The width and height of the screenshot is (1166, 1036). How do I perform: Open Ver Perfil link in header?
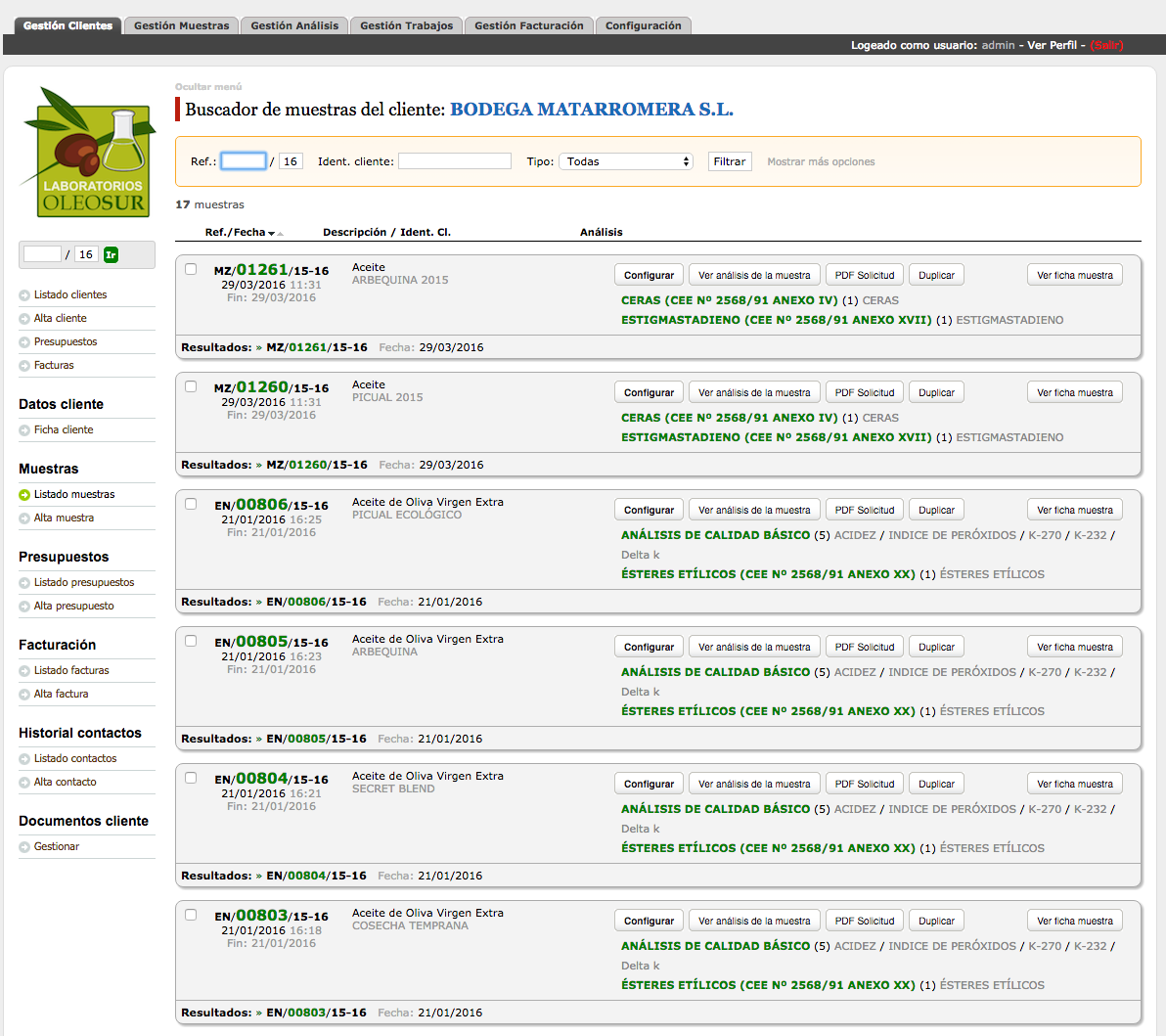[1052, 45]
